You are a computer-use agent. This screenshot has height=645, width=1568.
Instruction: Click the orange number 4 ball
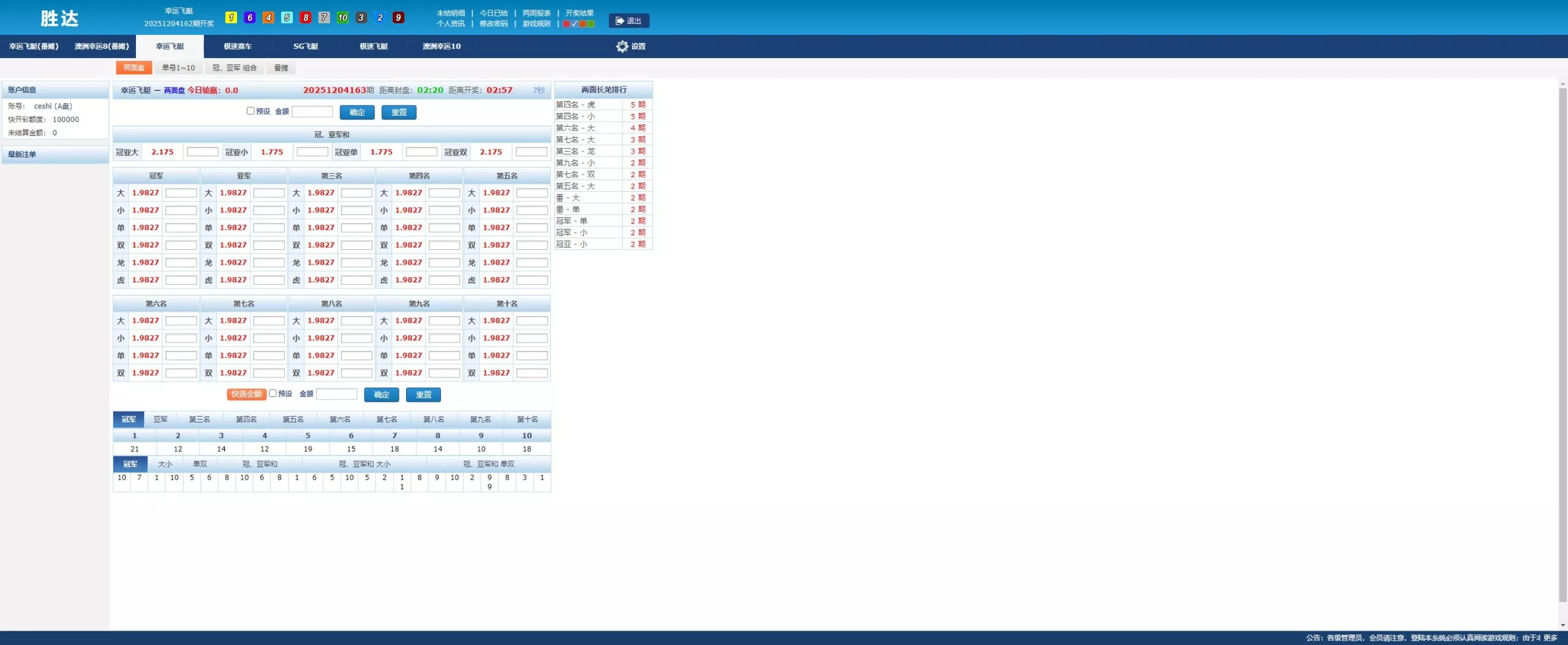pyautogui.click(x=268, y=18)
